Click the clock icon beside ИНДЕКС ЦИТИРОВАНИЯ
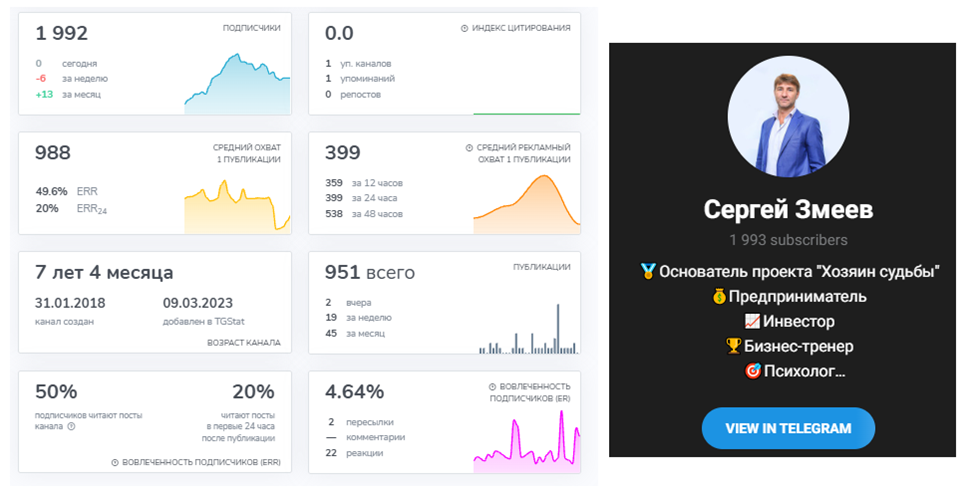Image resolution: width=974 pixels, height=490 pixels. pyautogui.click(x=464, y=29)
